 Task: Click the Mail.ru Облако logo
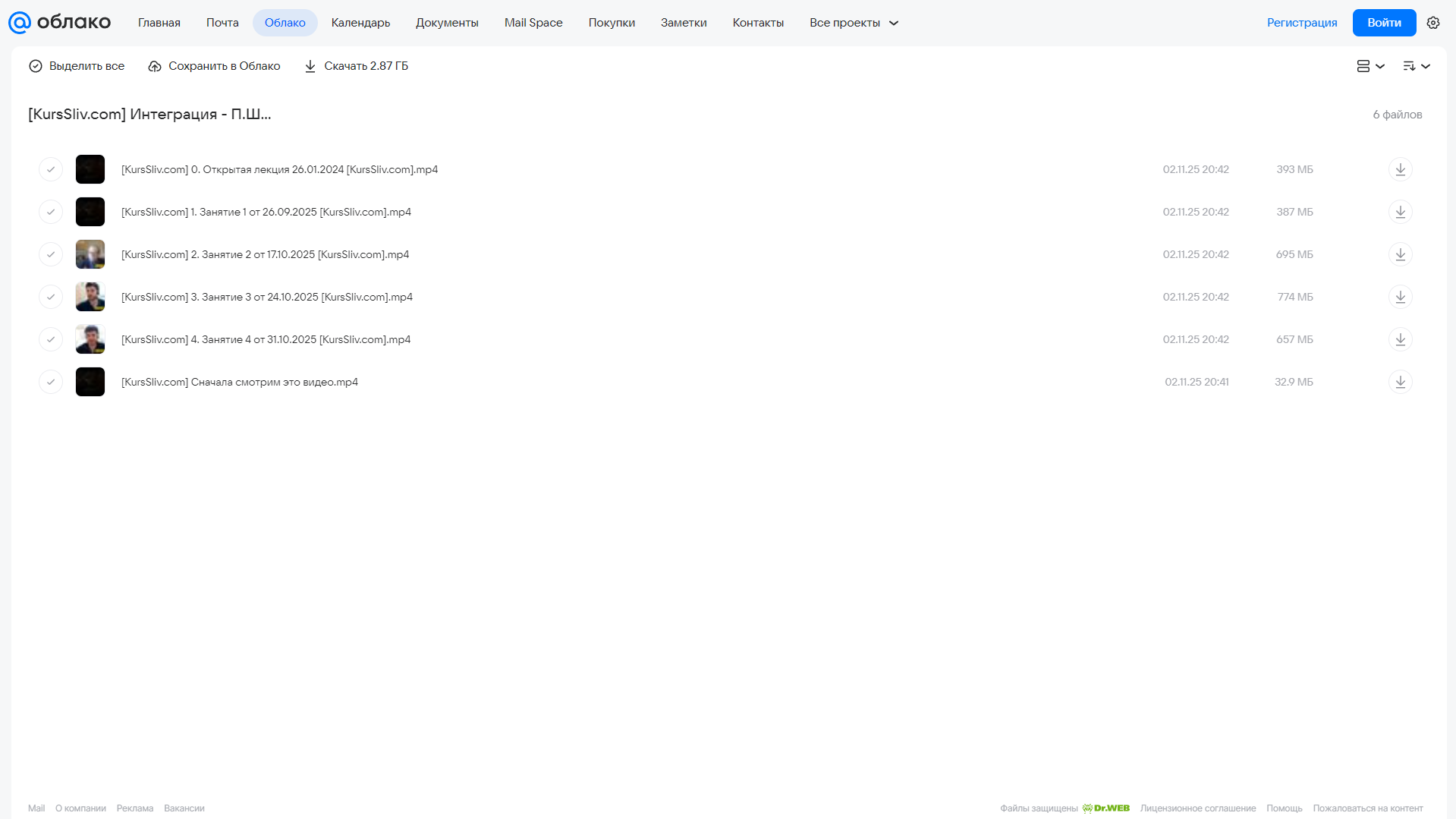click(59, 23)
